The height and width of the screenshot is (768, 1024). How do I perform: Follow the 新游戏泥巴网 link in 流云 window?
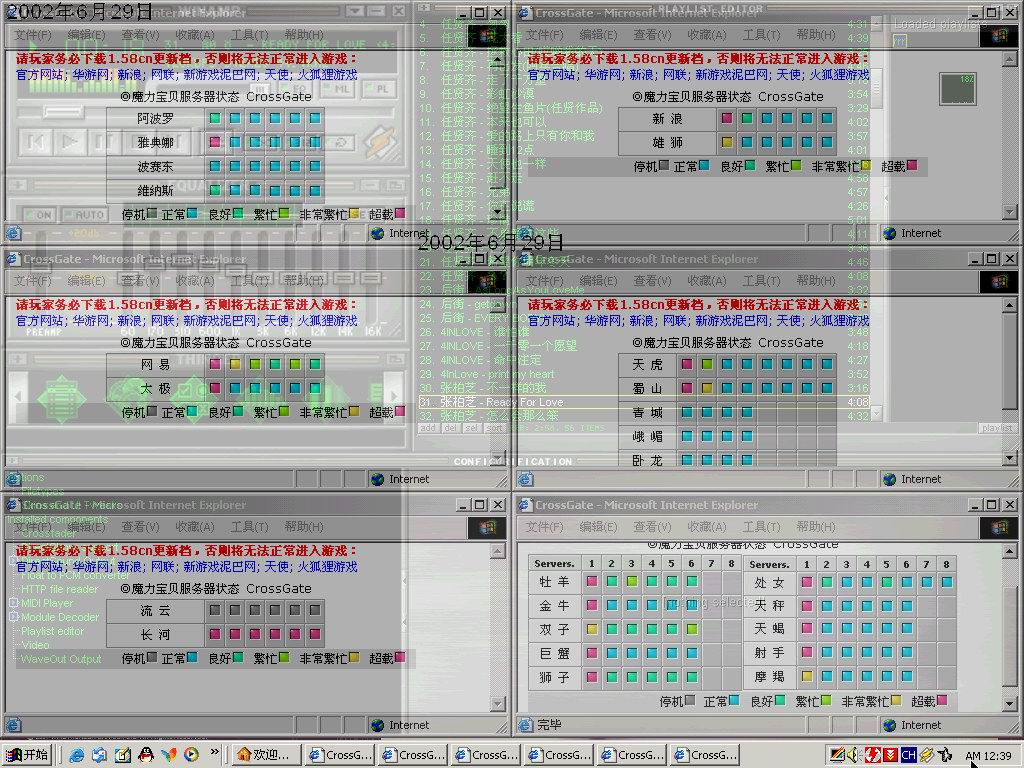[219, 567]
